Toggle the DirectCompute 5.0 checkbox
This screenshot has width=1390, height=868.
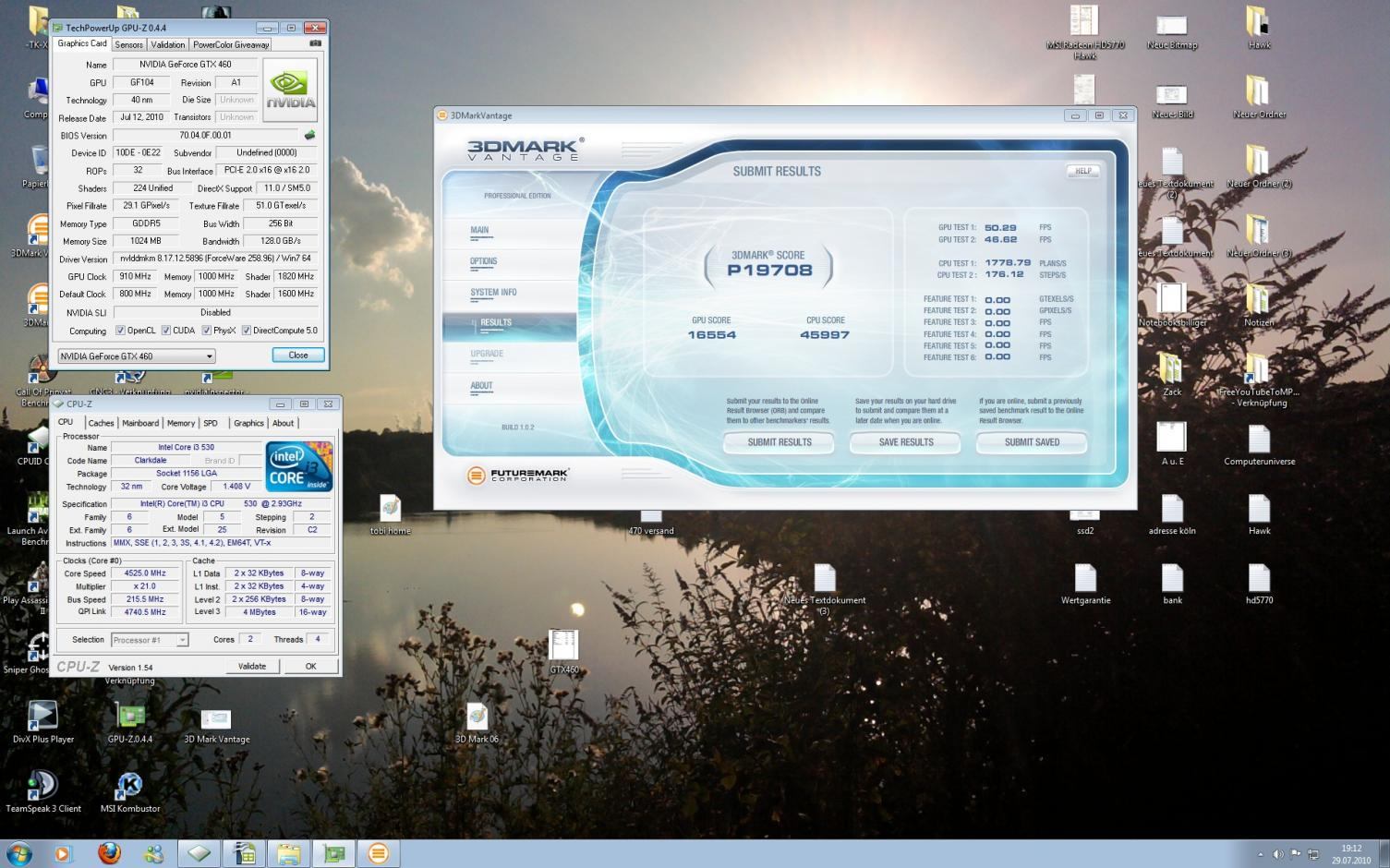click(x=247, y=331)
